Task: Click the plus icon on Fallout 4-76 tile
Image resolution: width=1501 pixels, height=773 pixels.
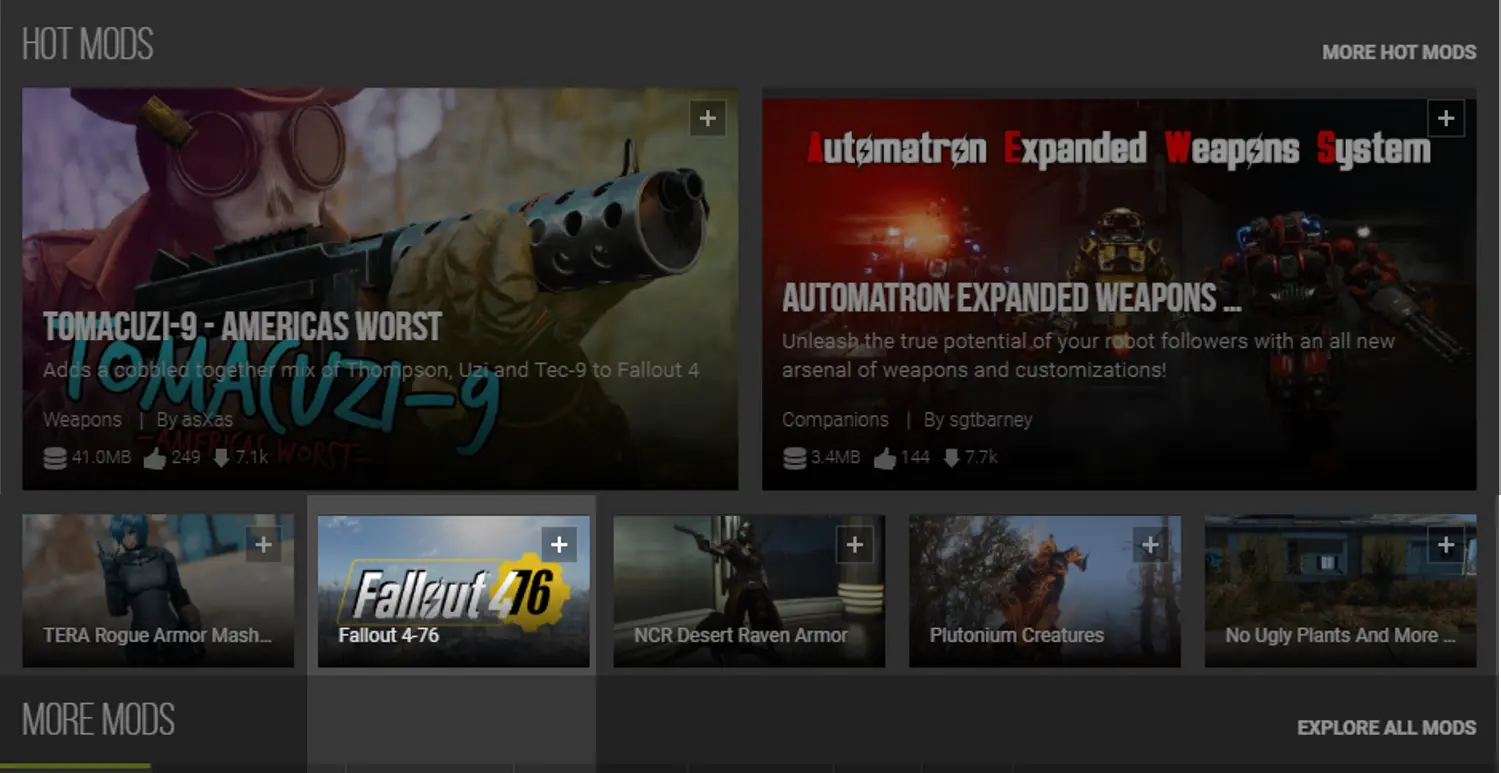Action: 559,545
